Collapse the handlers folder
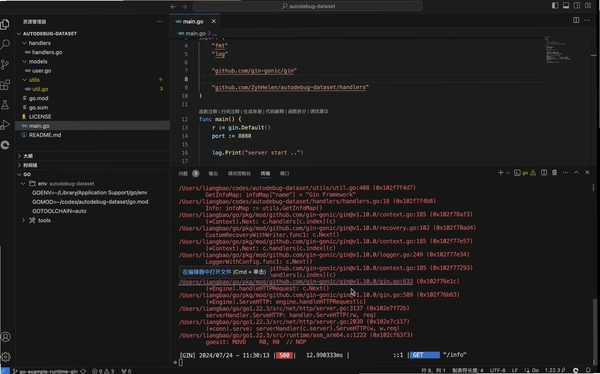Screen dimensions: 600x374 pyautogui.click(x=92, y=43)
